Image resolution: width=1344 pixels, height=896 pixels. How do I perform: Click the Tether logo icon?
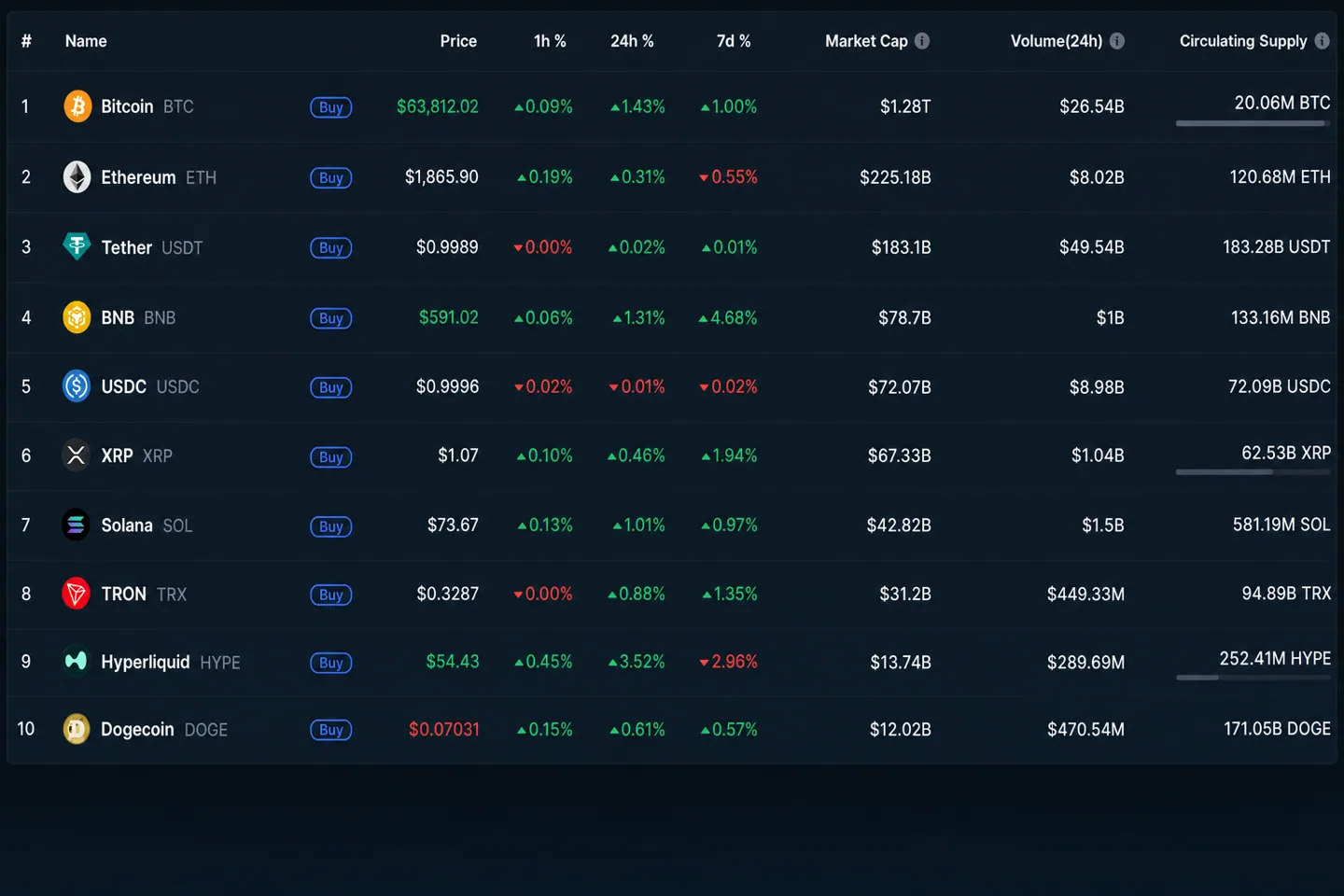coord(77,246)
